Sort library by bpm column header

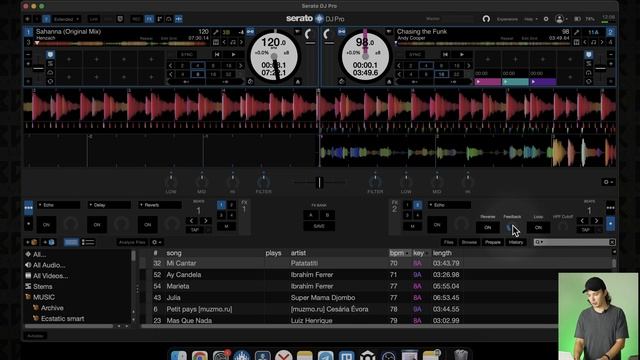tap(400, 253)
